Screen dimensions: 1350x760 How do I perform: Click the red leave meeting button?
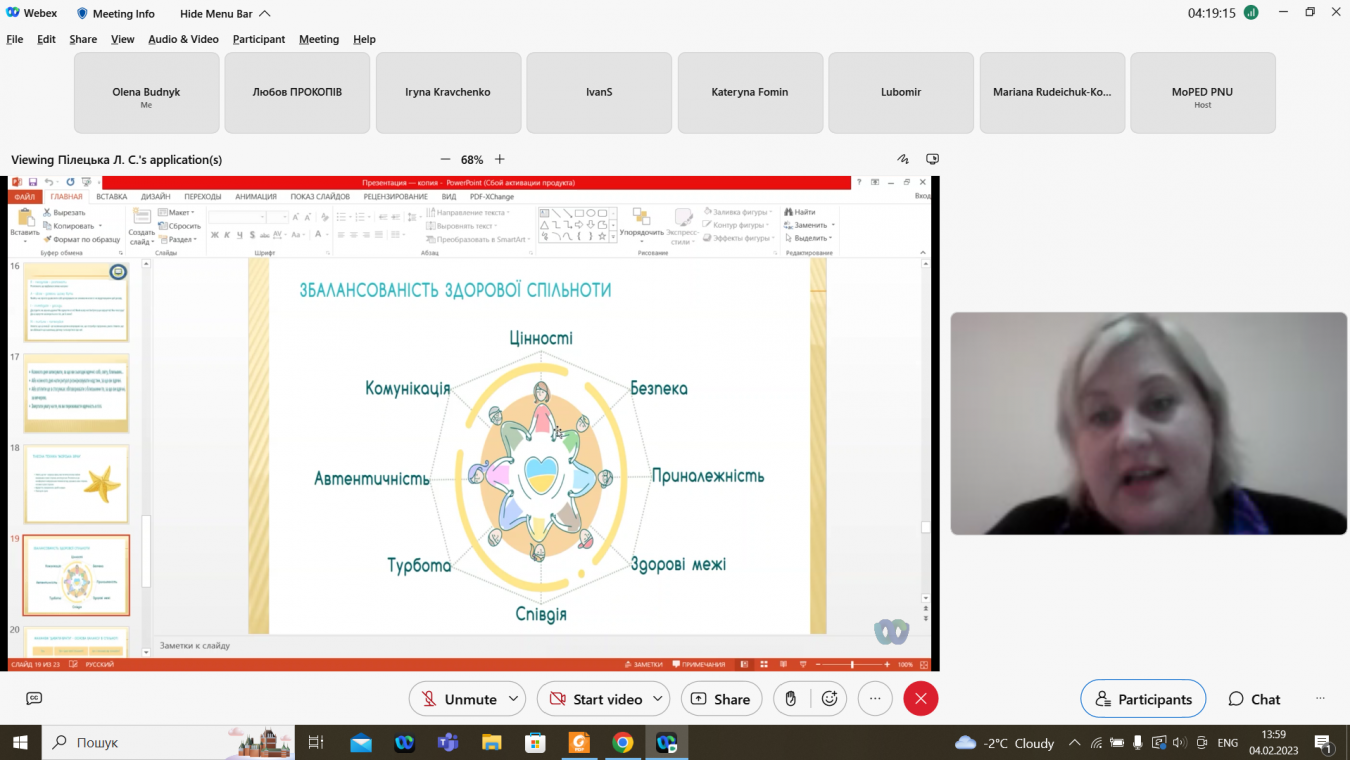(x=920, y=699)
